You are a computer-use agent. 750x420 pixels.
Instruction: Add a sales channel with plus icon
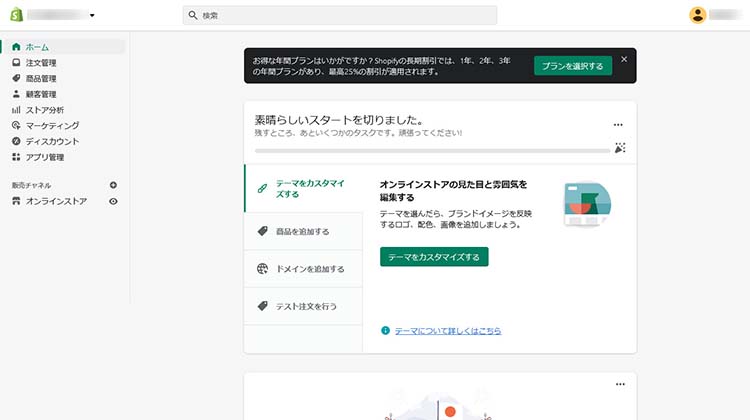[x=113, y=185]
